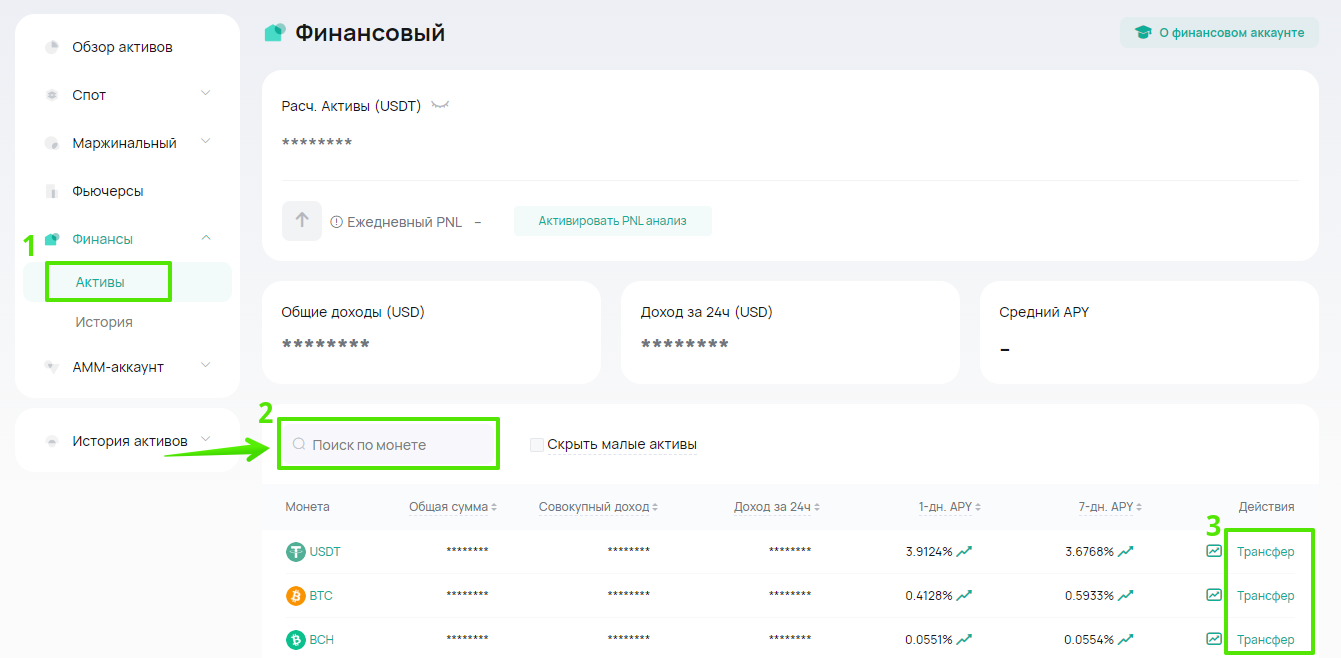Enable the Скрыть малые активы checkbox
Screen dimensions: 1341x658
(x=537, y=445)
